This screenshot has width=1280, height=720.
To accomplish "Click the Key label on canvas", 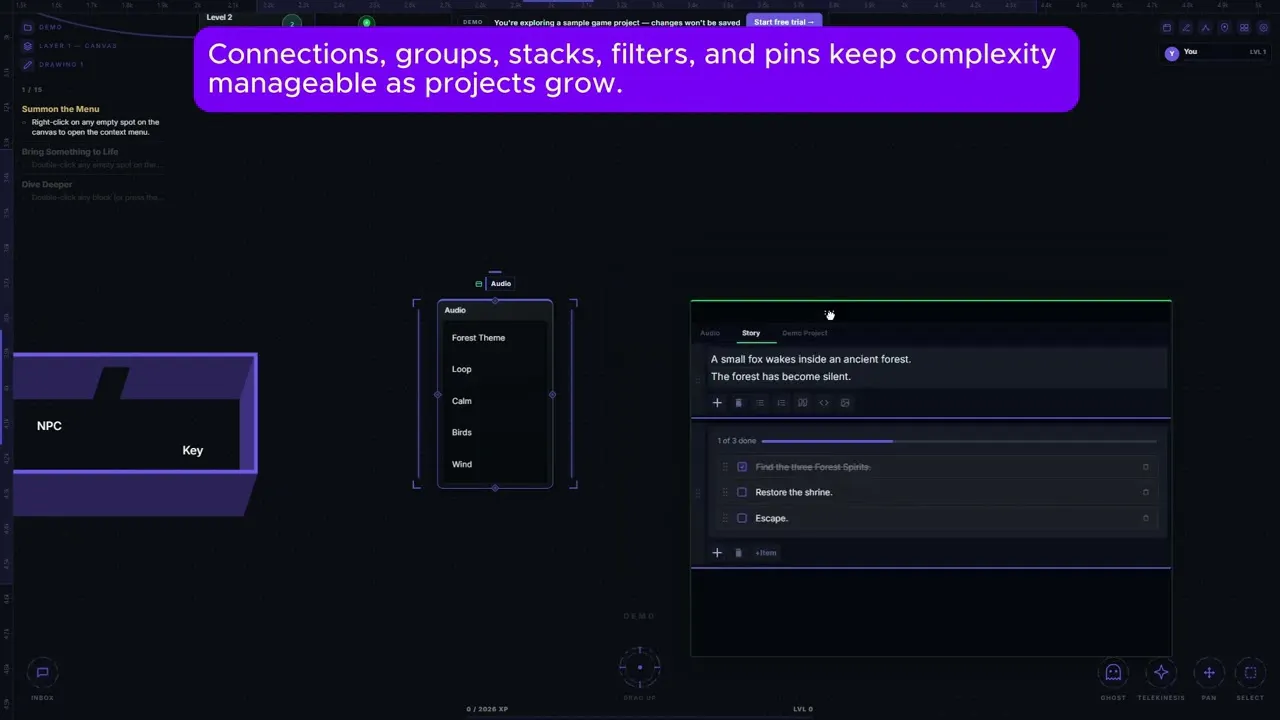I will click(x=193, y=451).
